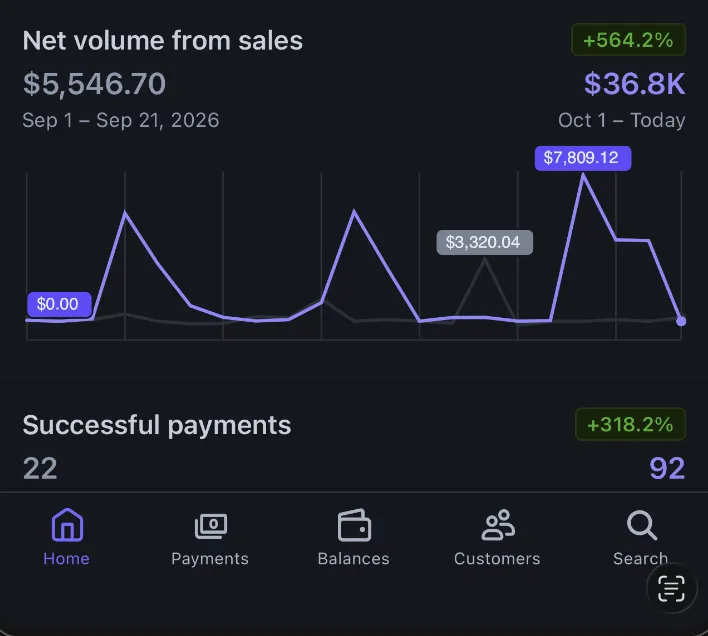Go to the Customers tab
Screen dimensions: 708x636
(497, 537)
